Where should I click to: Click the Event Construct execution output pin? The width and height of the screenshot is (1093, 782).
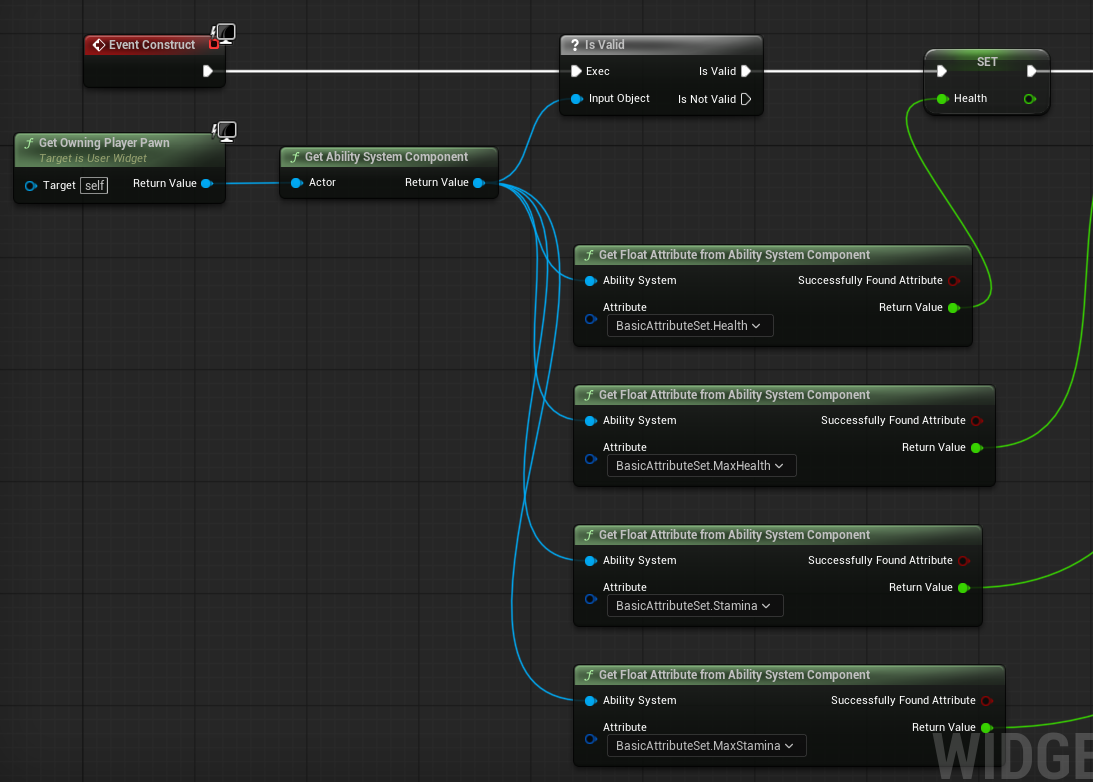[x=207, y=71]
